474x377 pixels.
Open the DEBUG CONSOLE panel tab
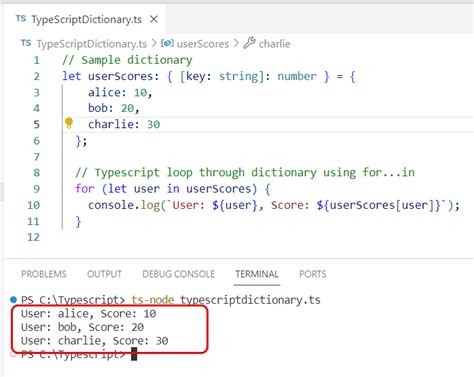click(178, 274)
